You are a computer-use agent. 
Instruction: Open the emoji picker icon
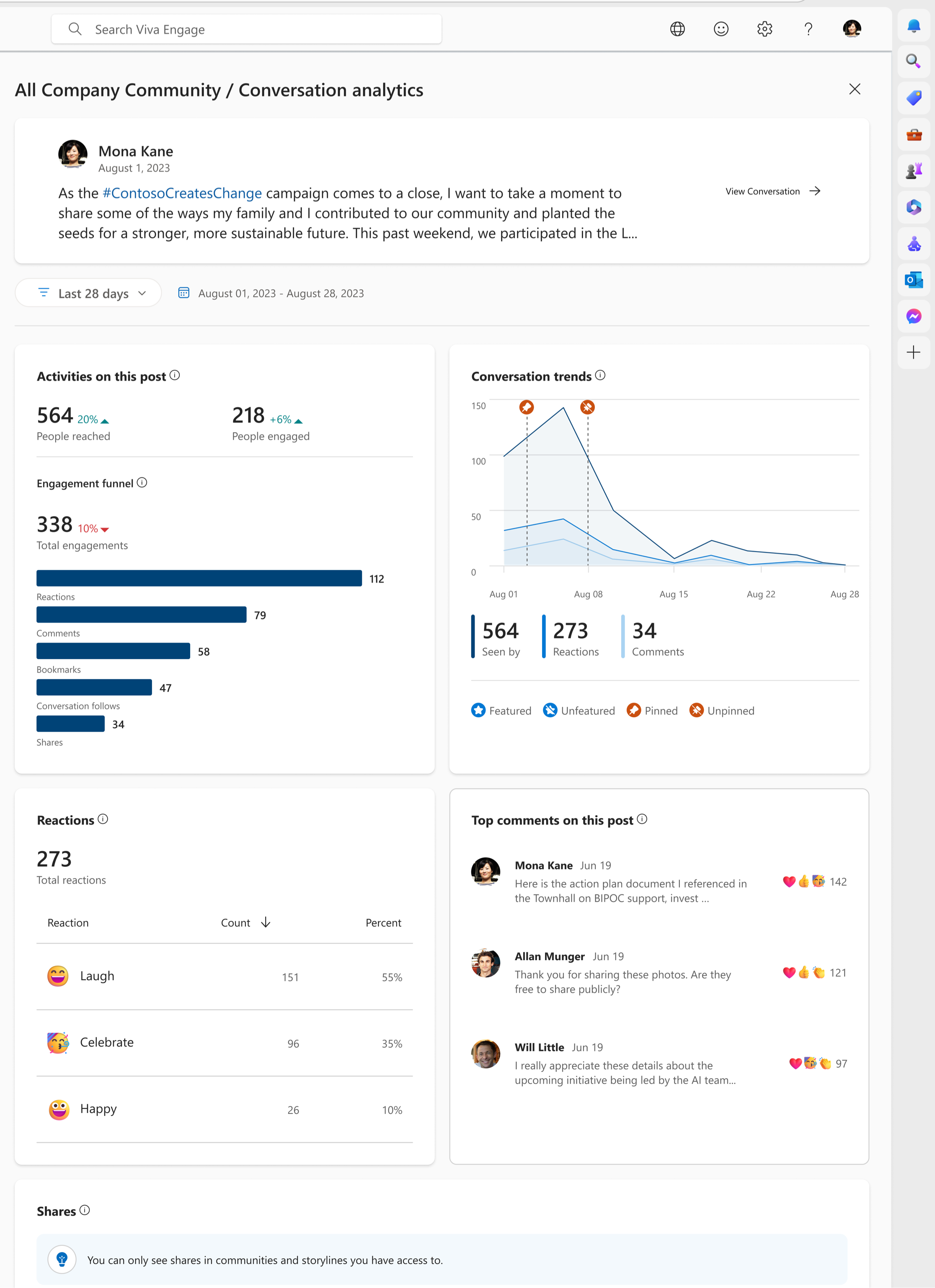pos(721,28)
